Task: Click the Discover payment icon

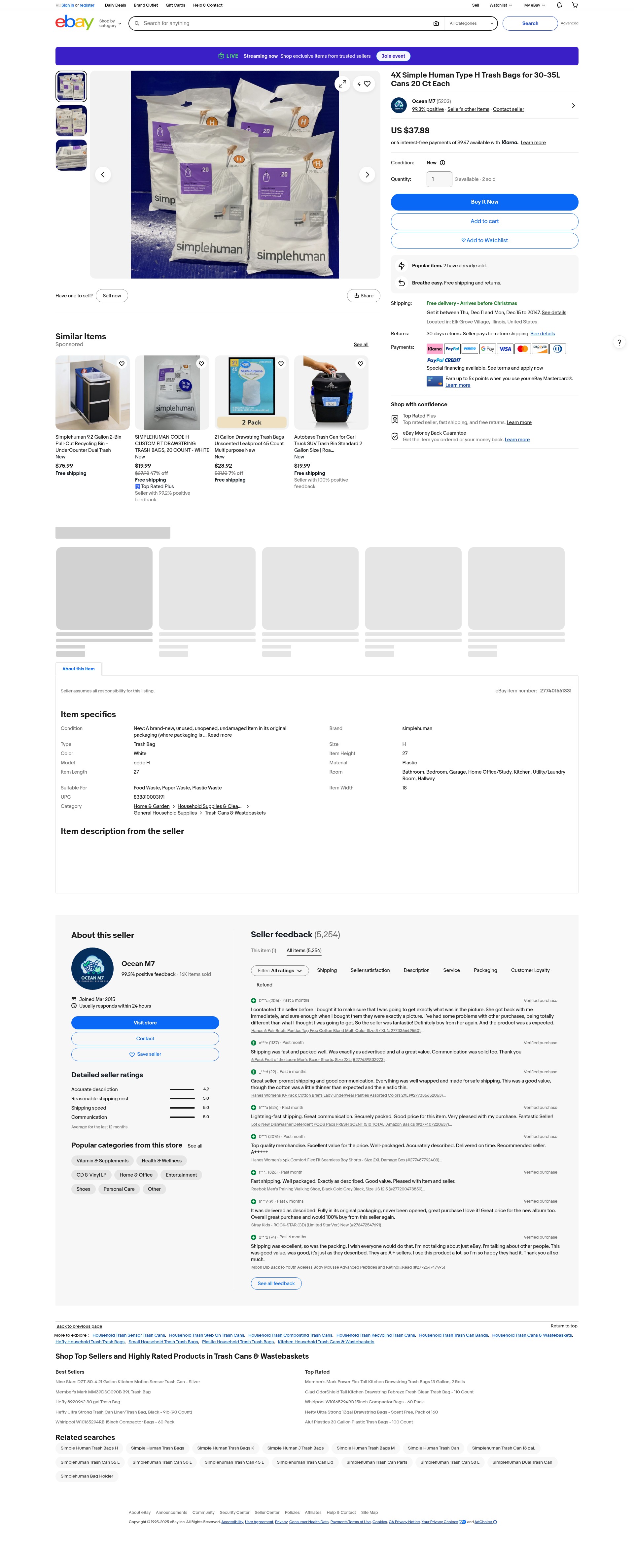Action: [x=540, y=350]
